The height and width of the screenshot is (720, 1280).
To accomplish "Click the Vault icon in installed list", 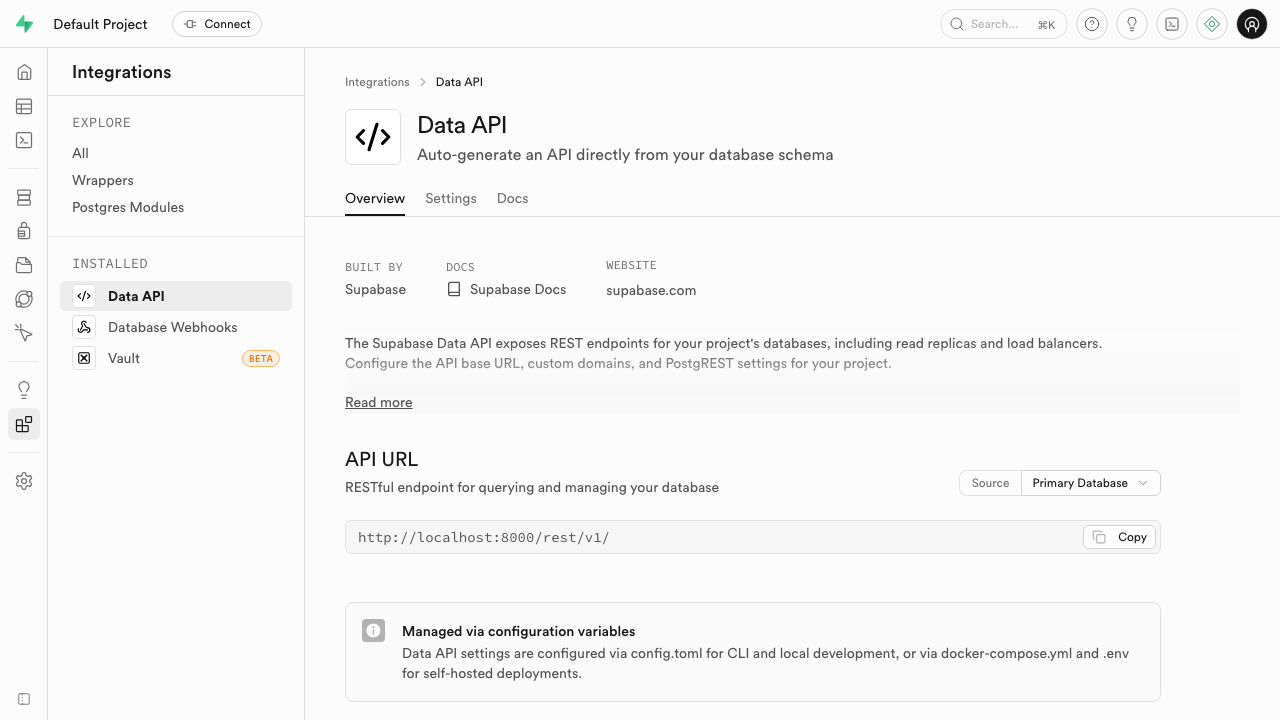I will pos(84,358).
